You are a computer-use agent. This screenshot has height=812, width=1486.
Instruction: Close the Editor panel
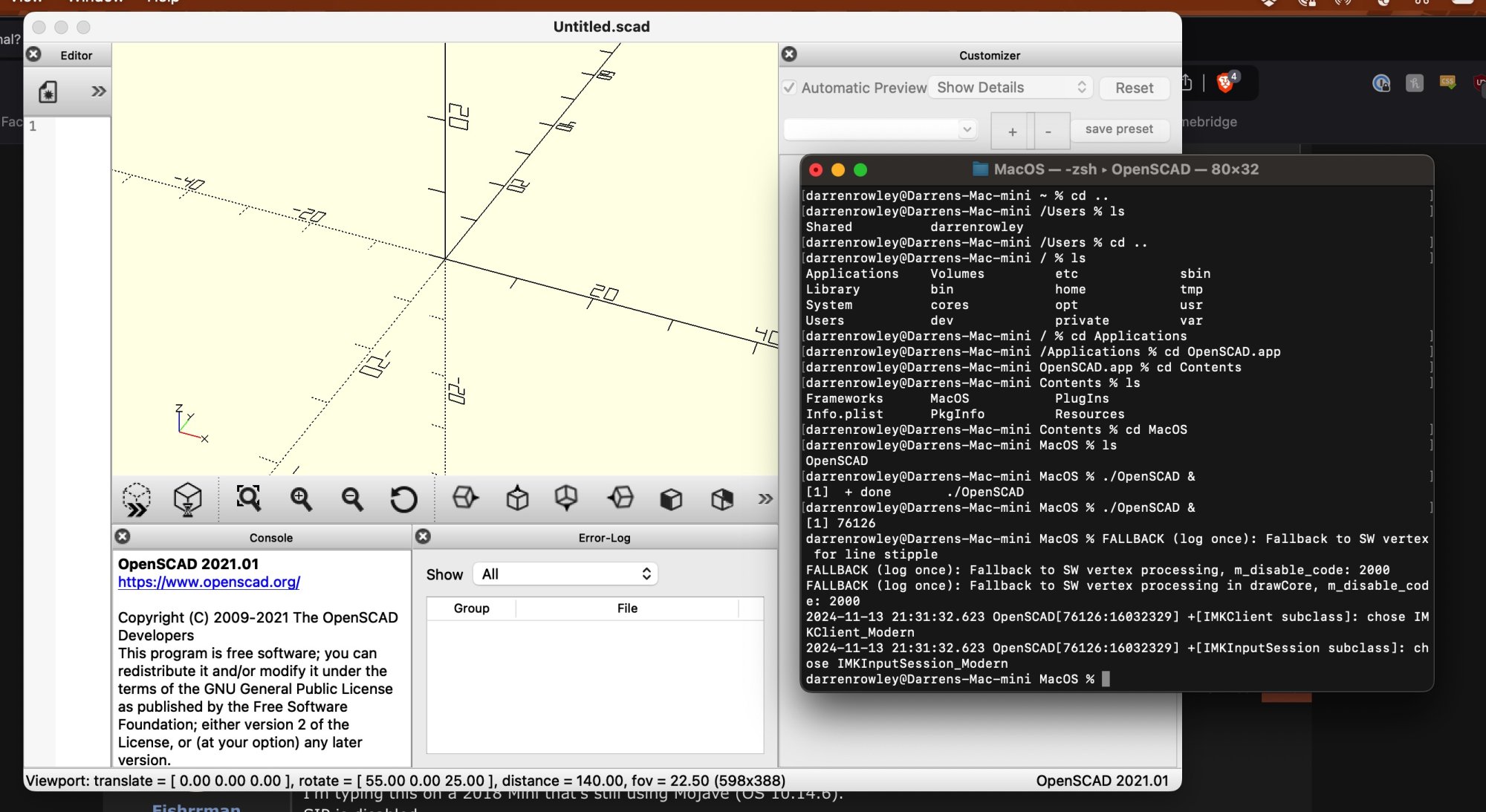pos(33,54)
